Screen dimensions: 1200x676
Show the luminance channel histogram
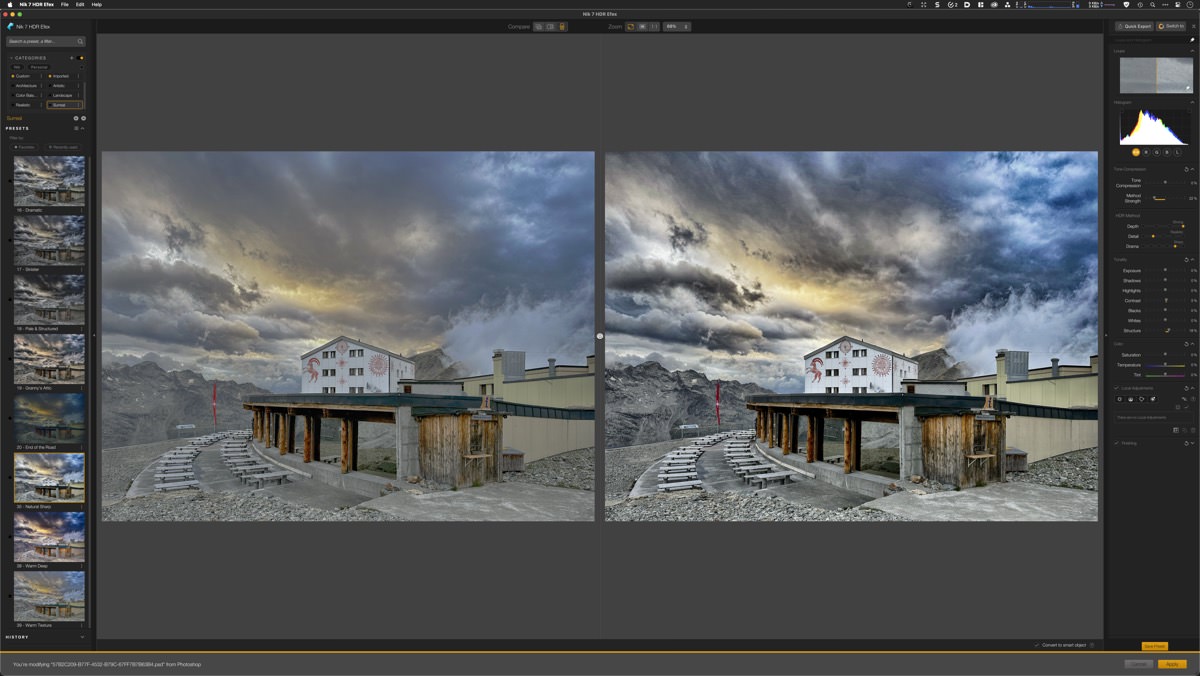pyautogui.click(x=1178, y=152)
